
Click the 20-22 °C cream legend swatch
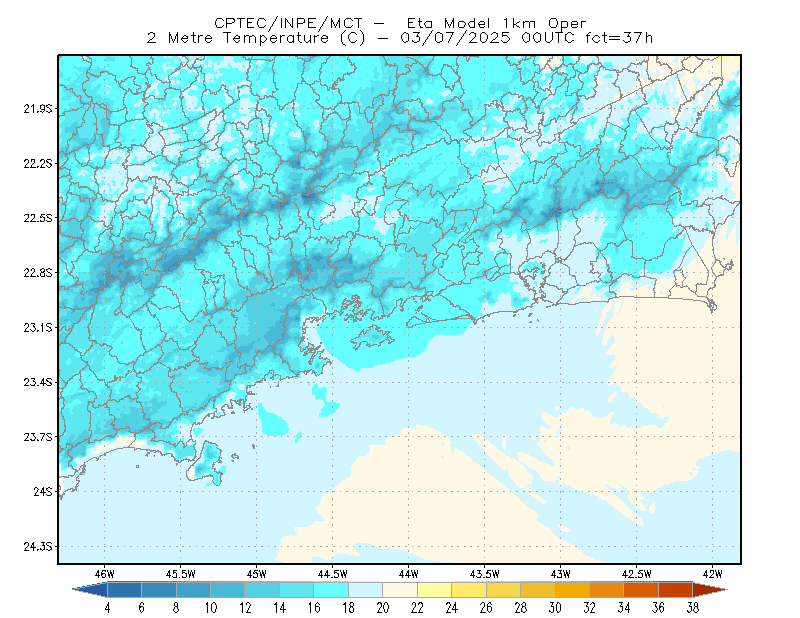click(400, 590)
